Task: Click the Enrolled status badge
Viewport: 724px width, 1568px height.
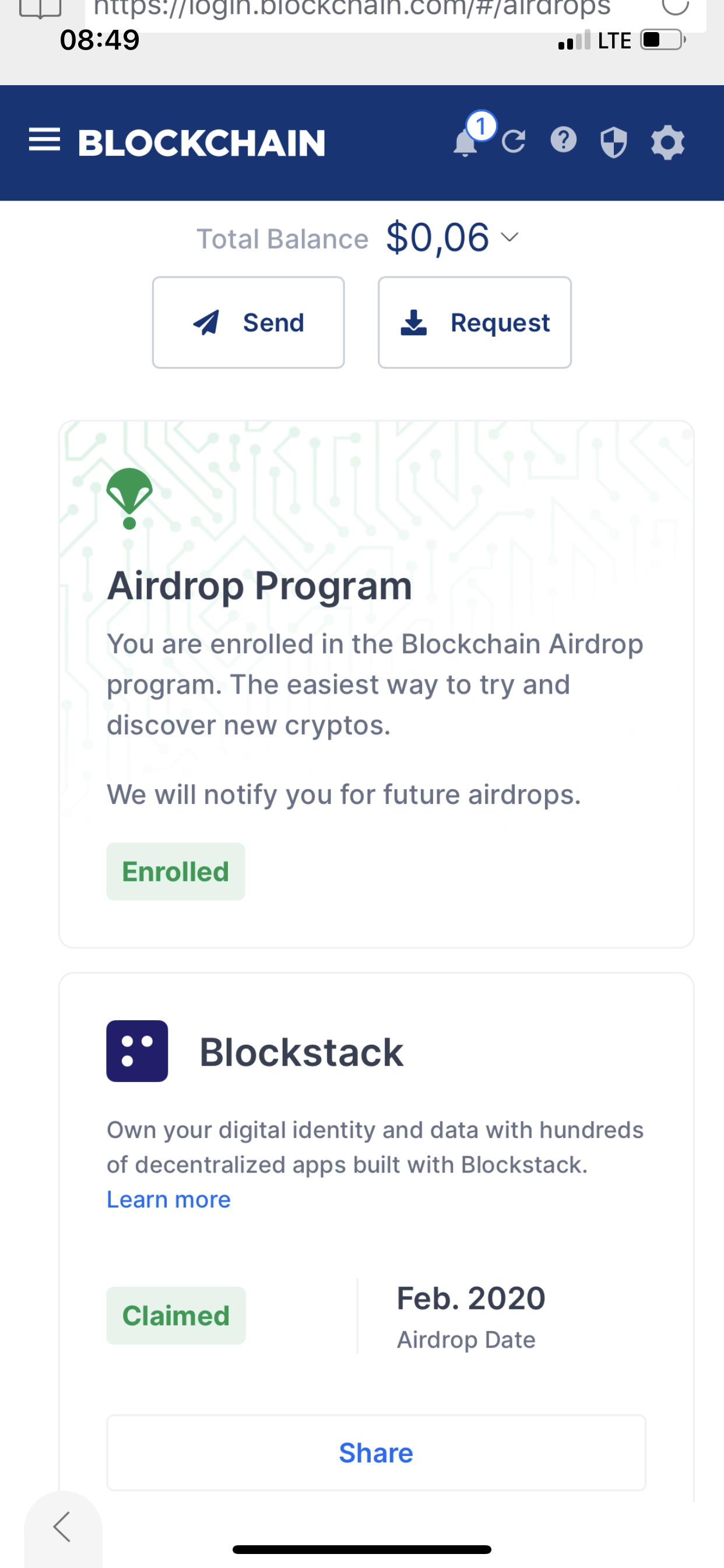Action: point(175,871)
